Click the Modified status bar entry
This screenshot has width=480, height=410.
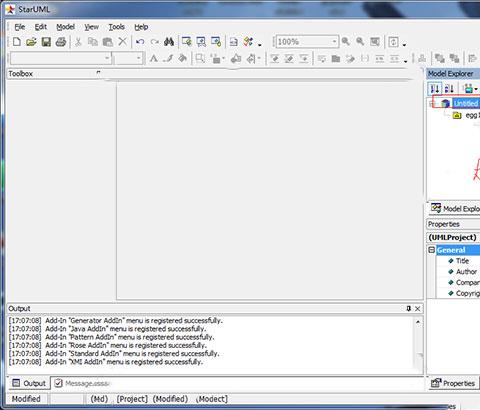coord(26,399)
